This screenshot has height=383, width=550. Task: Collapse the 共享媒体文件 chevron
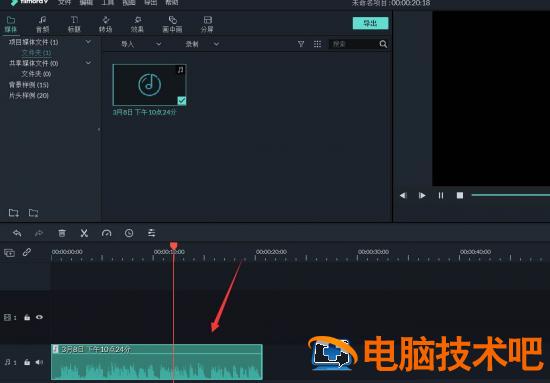coord(88,63)
